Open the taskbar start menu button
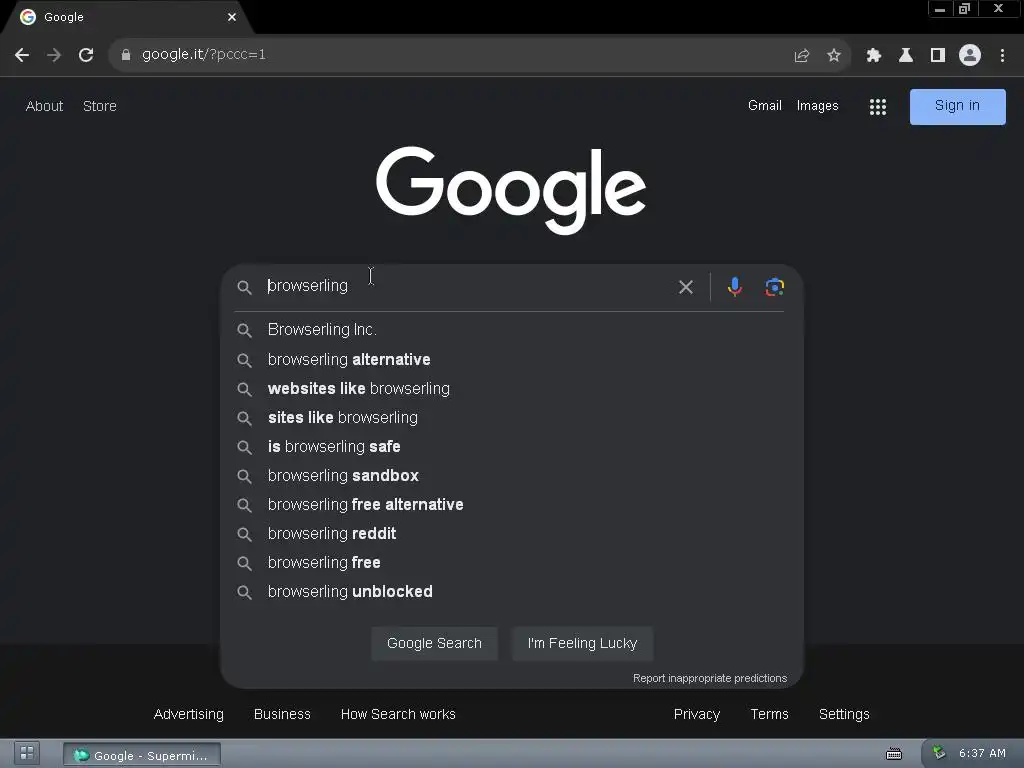The width and height of the screenshot is (1024, 768). [x=27, y=754]
